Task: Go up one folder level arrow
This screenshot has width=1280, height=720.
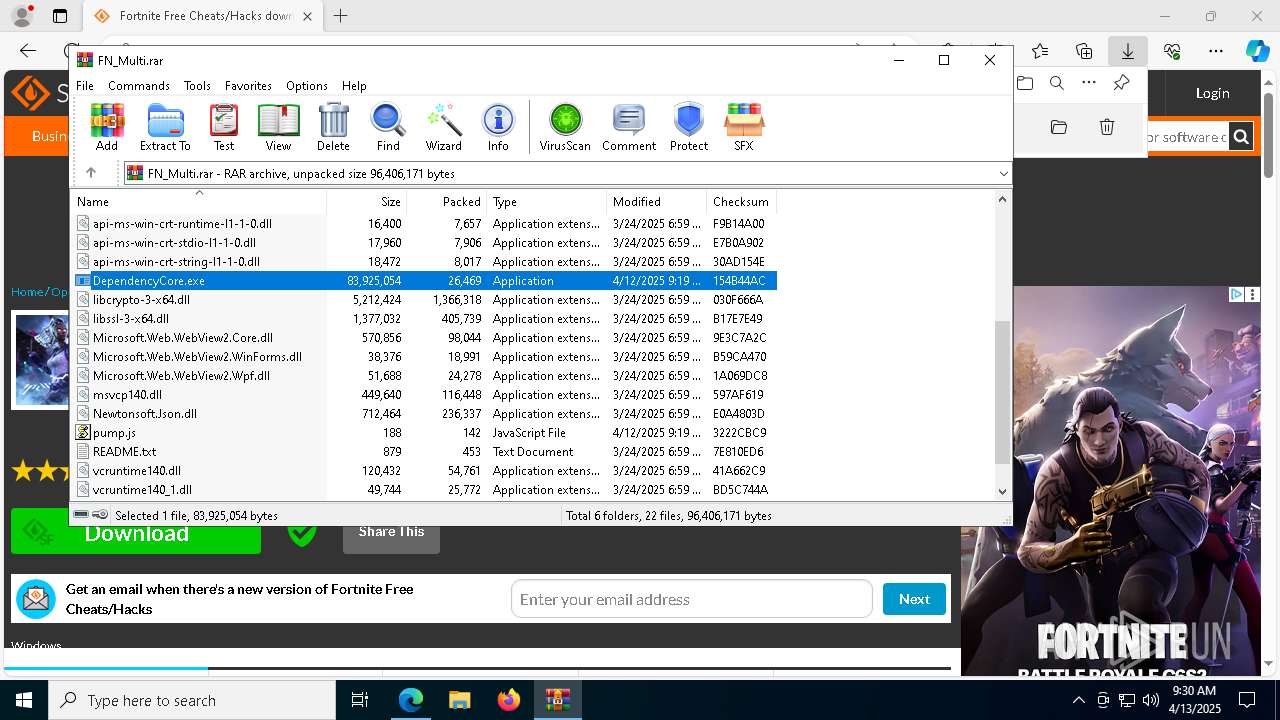Action: pos(91,173)
